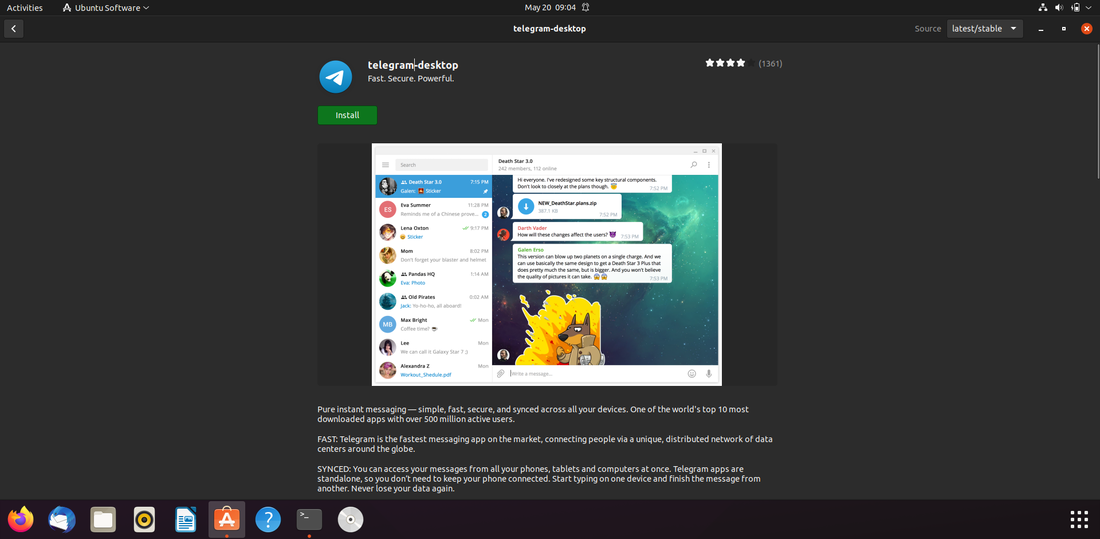This screenshot has width=1100, height=539.
Task: Open the Files manager from the dock
Action: coord(103,519)
